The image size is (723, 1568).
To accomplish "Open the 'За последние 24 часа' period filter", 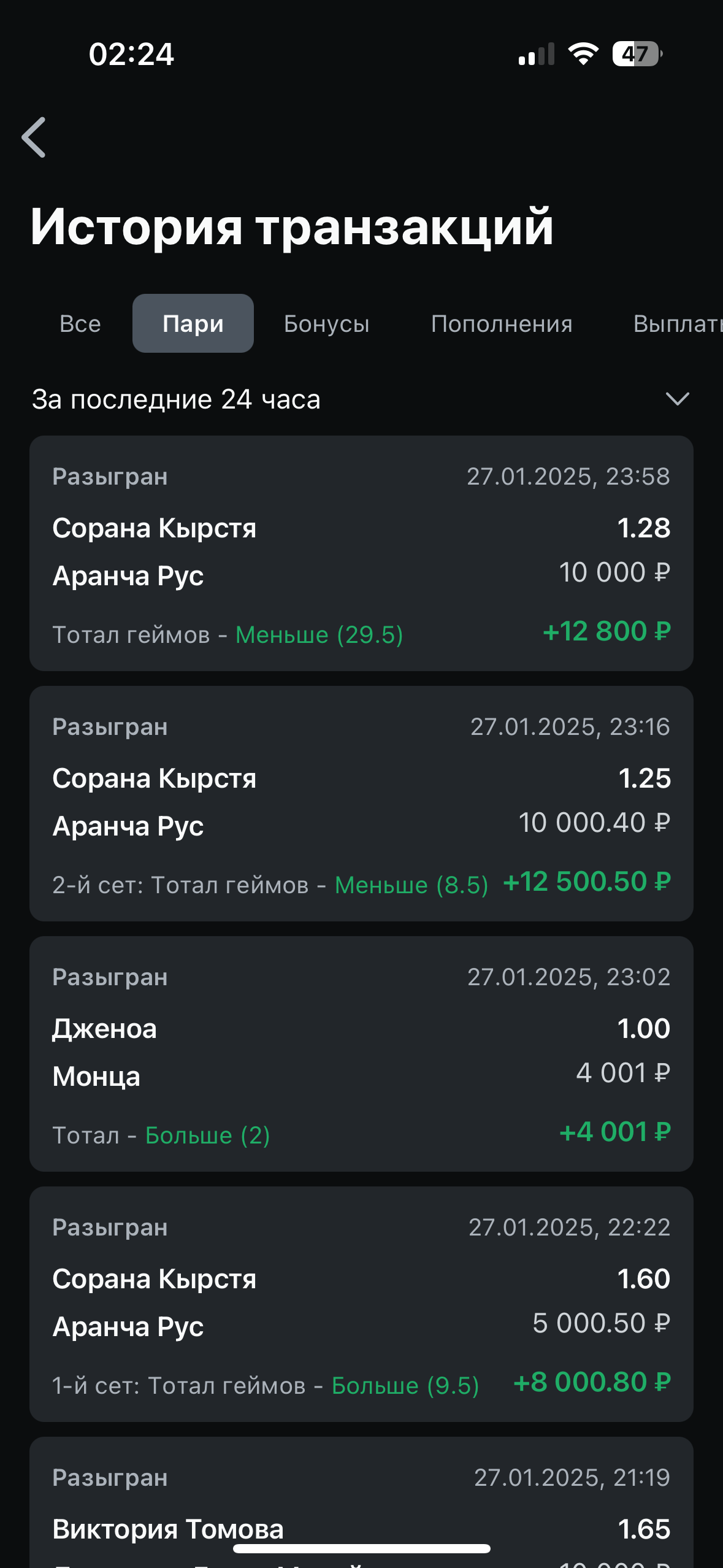I will click(177, 399).
